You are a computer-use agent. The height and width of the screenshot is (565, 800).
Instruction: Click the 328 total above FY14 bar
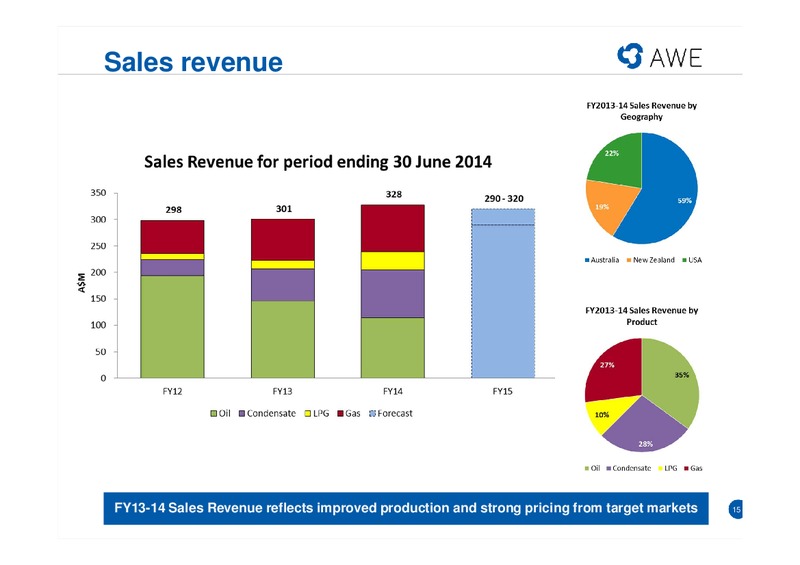click(x=393, y=194)
